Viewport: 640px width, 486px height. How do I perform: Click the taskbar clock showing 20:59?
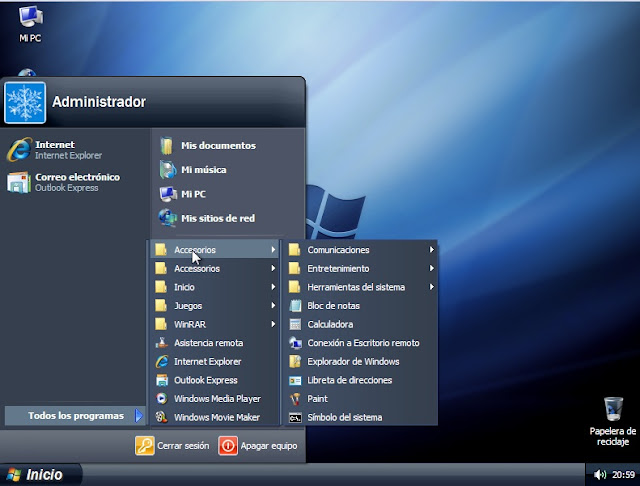click(x=623, y=475)
